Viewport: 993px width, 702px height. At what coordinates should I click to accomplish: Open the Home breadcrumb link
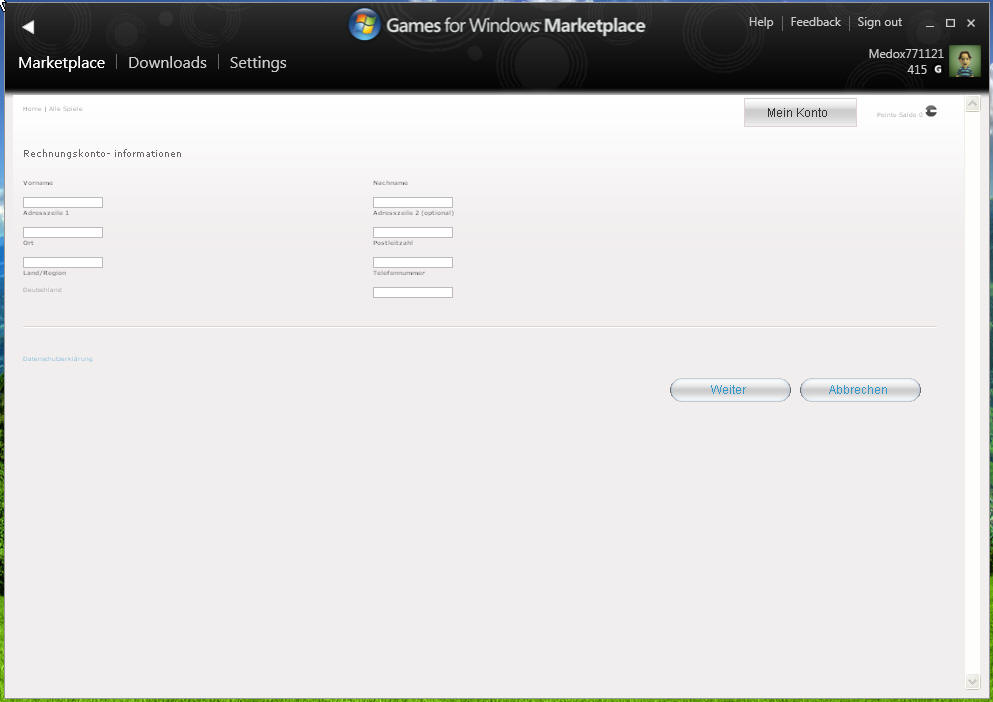point(32,109)
